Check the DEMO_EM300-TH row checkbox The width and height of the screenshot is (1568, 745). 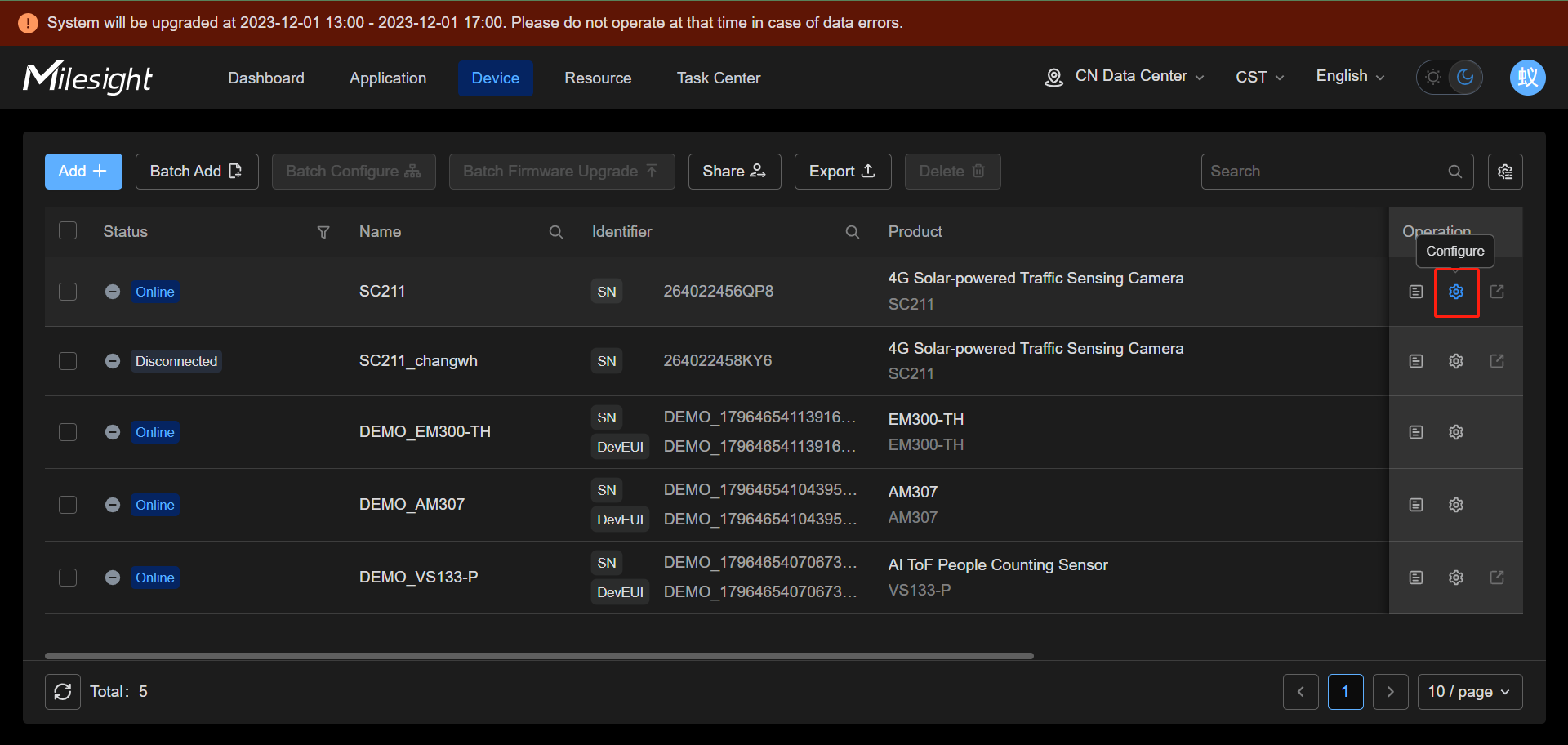point(68,432)
